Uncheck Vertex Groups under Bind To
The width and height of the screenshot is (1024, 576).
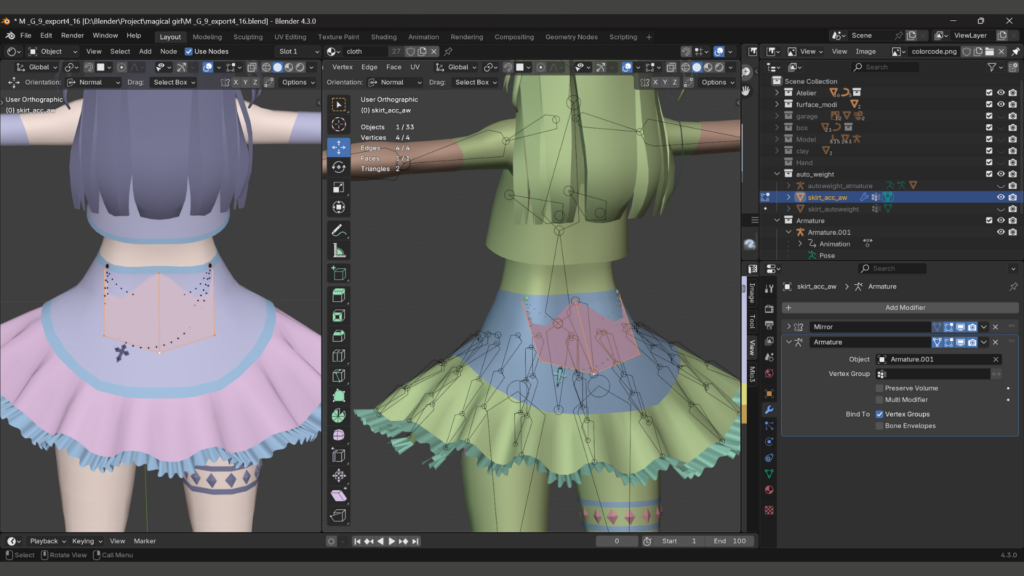(880, 413)
